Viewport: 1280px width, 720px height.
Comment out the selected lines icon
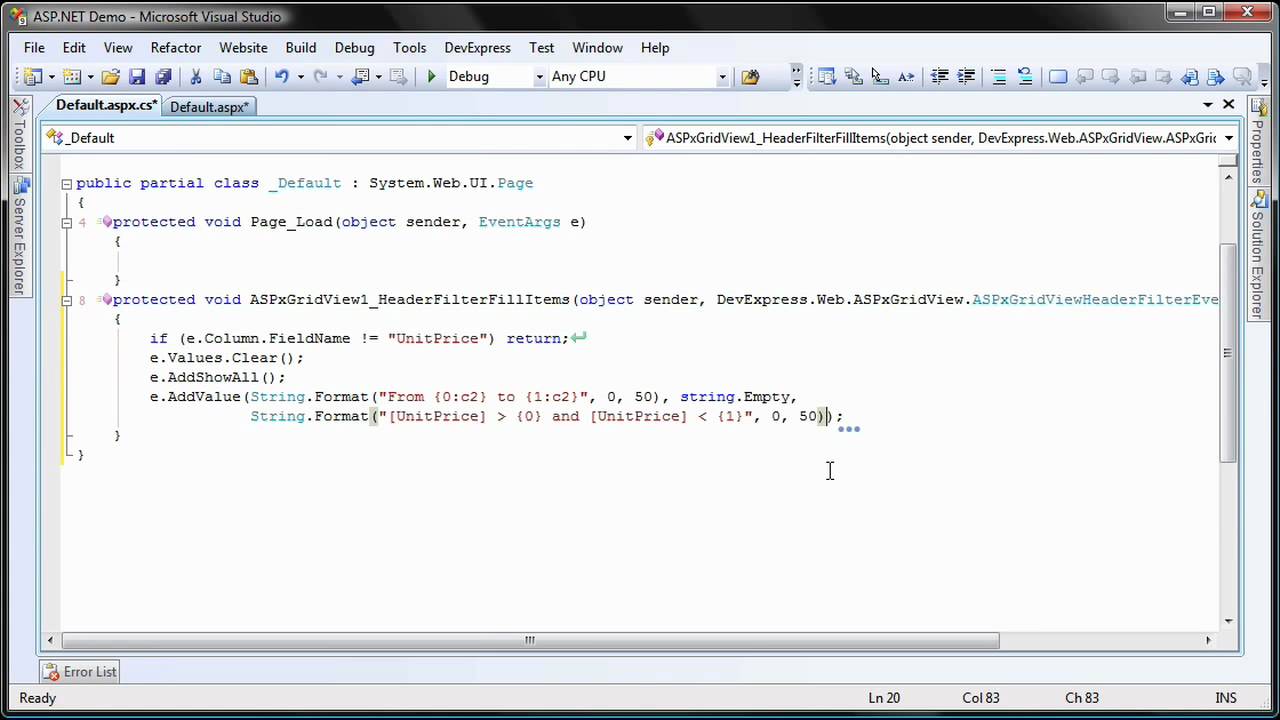998,77
